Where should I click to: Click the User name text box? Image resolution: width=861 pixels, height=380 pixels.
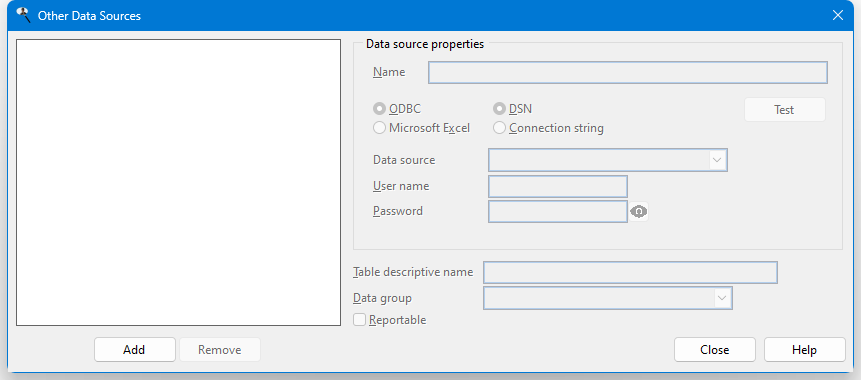point(558,187)
